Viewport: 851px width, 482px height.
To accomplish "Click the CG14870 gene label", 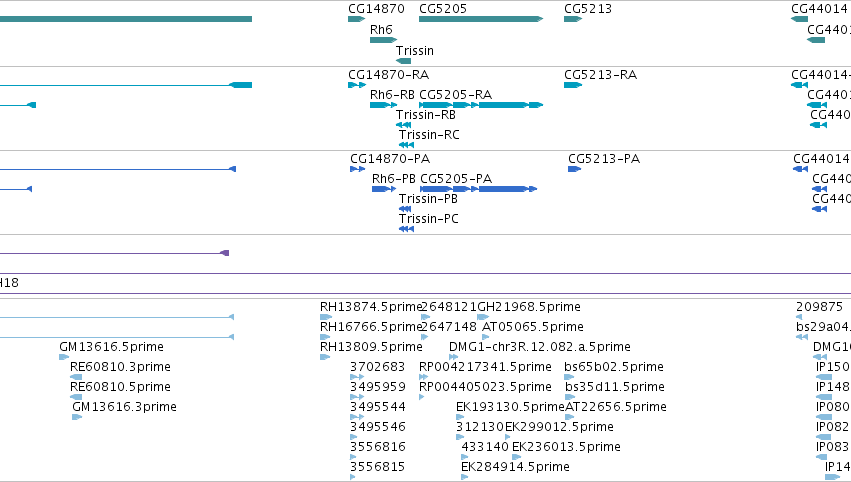I will pos(376,9).
